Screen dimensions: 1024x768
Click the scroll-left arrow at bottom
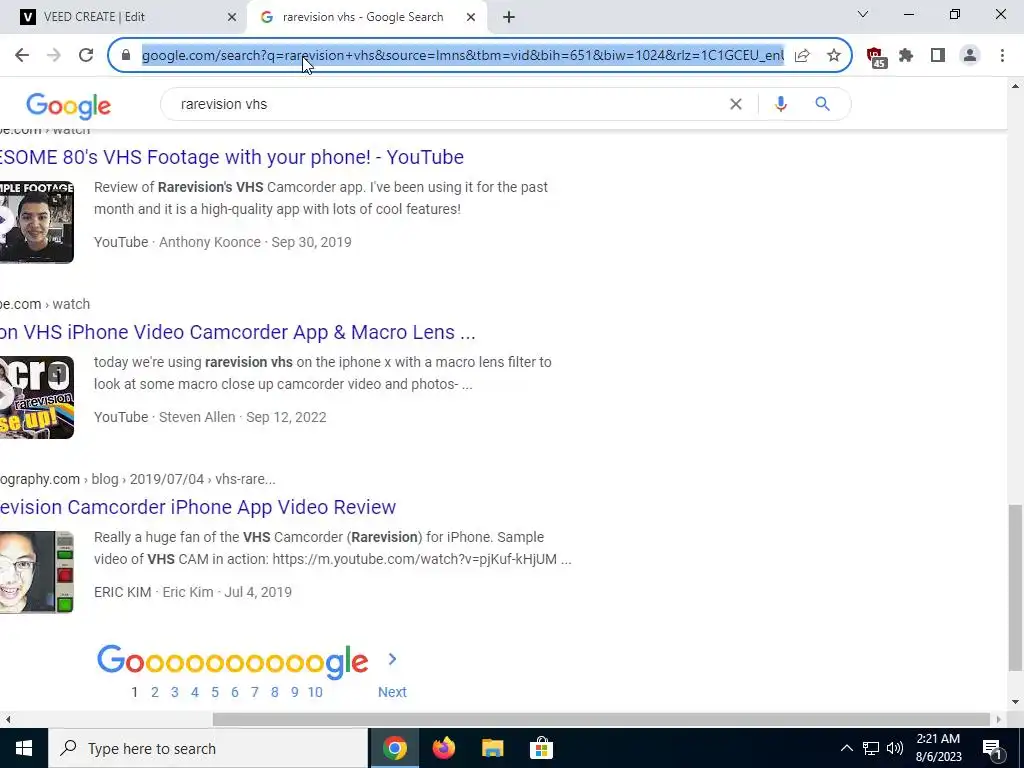(7, 719)
